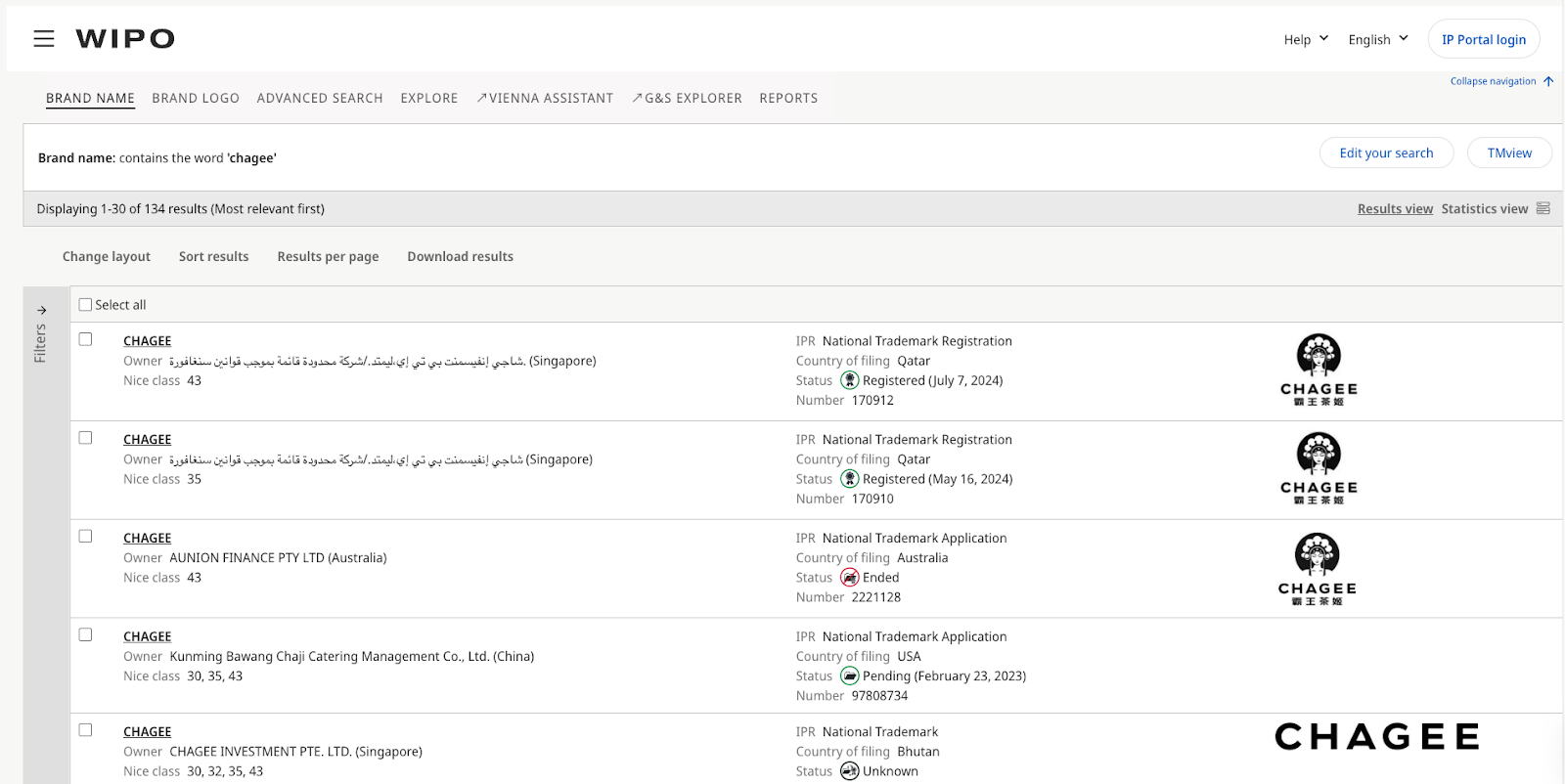Click Registered status icon for number 170912
This screenshot has width=1565, height=784.
click(x=850, y=380)
